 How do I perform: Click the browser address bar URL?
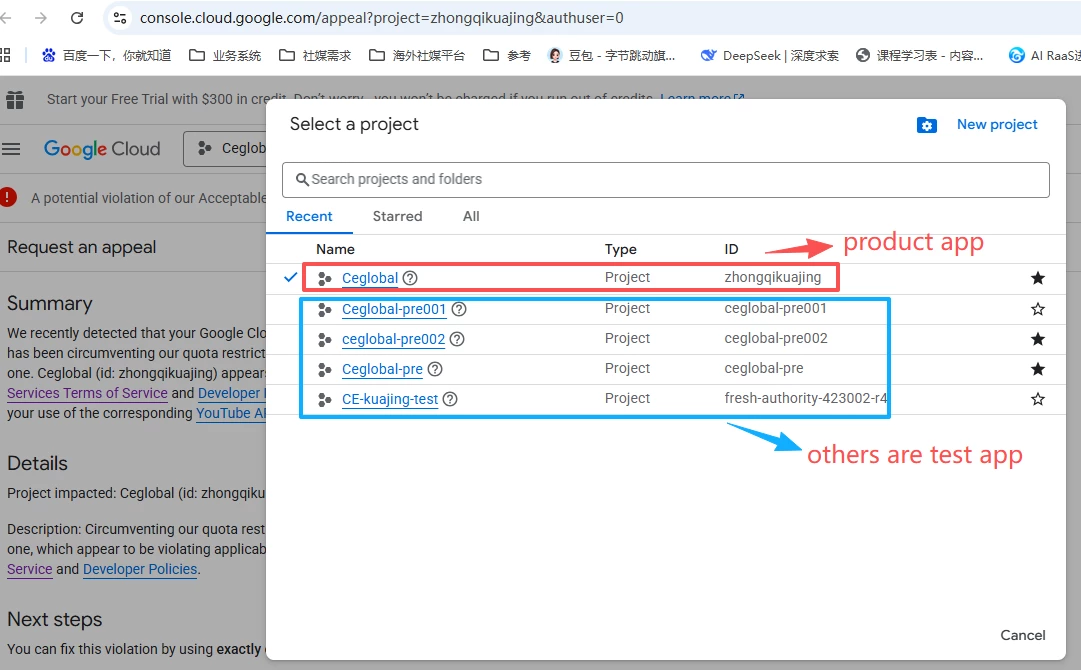[x=381, y=18]
